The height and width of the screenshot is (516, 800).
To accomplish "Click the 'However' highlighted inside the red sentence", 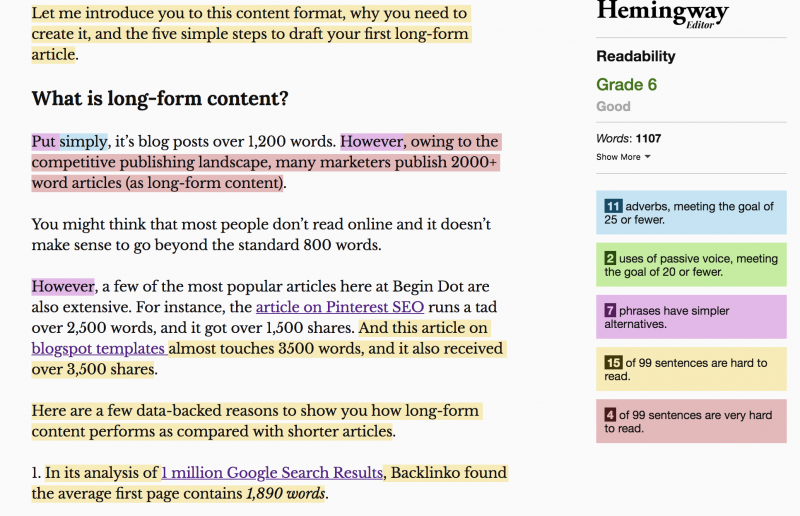I will click(x=371, y=141).
